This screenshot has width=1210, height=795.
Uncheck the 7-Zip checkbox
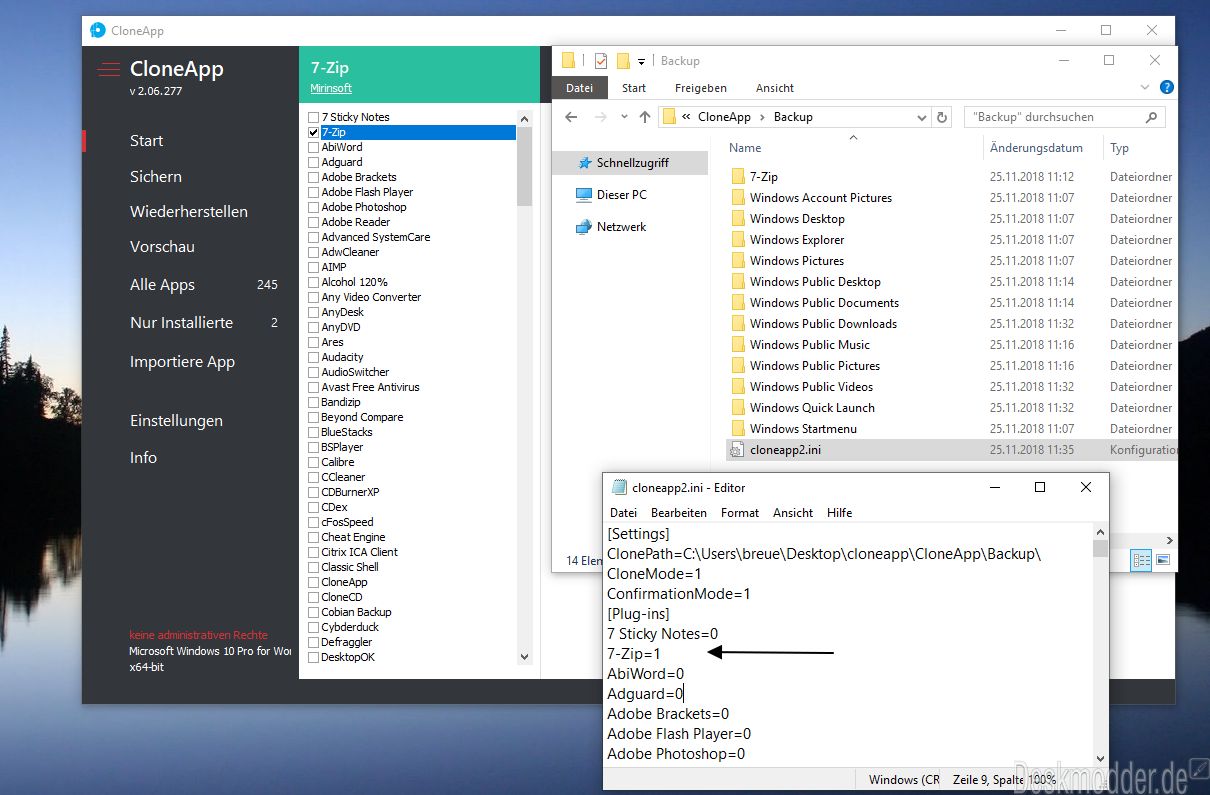point(314,132)
